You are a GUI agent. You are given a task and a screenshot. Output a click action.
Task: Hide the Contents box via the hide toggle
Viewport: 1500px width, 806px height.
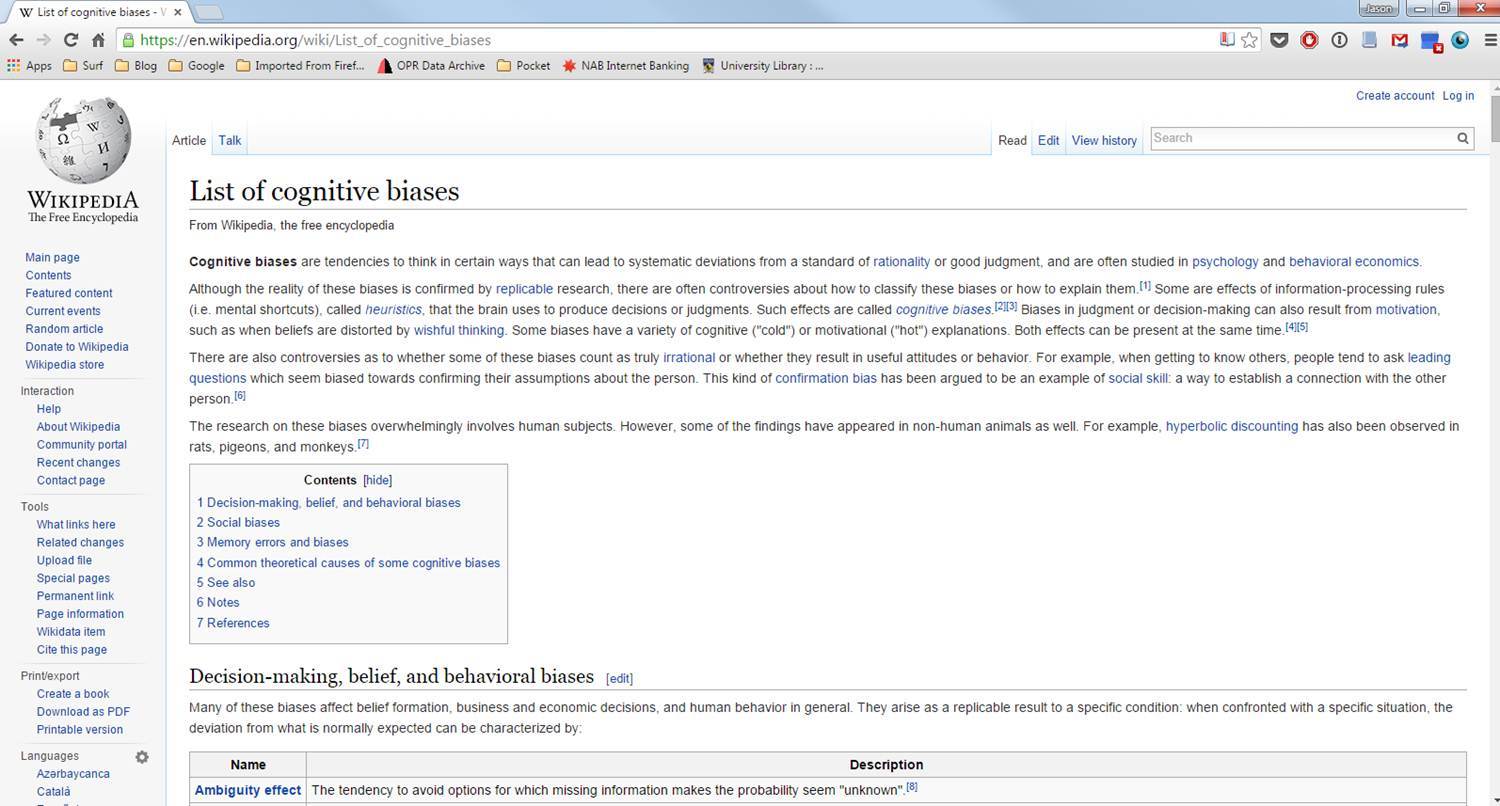377,480
